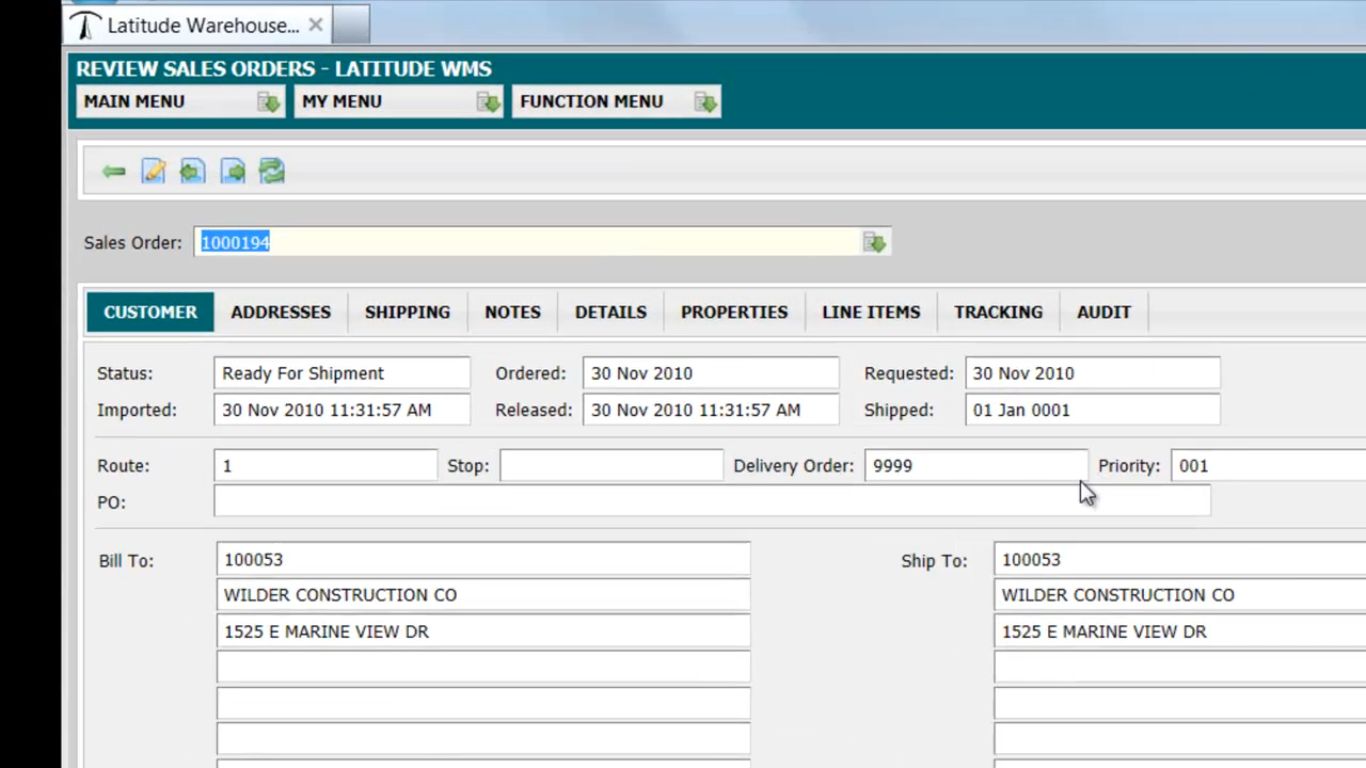Image resolution: width=1366 pixels, height=768 pixels.
Task: Select the Latitude Warehouse browser tab
Action: coord(197,25)
